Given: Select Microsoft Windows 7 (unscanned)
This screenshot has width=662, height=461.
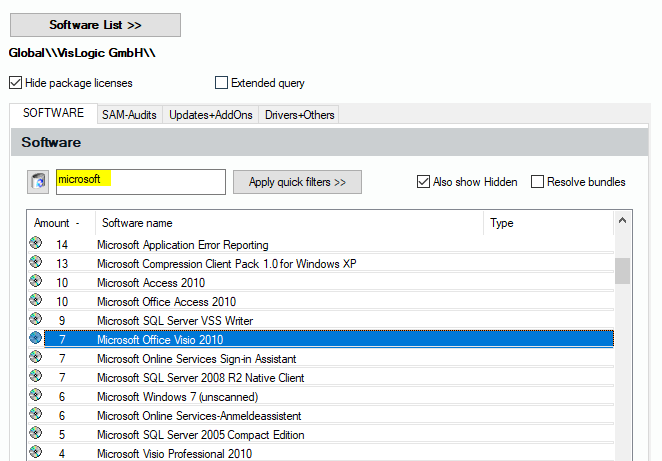Looking at the screenshot, I should tap(178, 397).
